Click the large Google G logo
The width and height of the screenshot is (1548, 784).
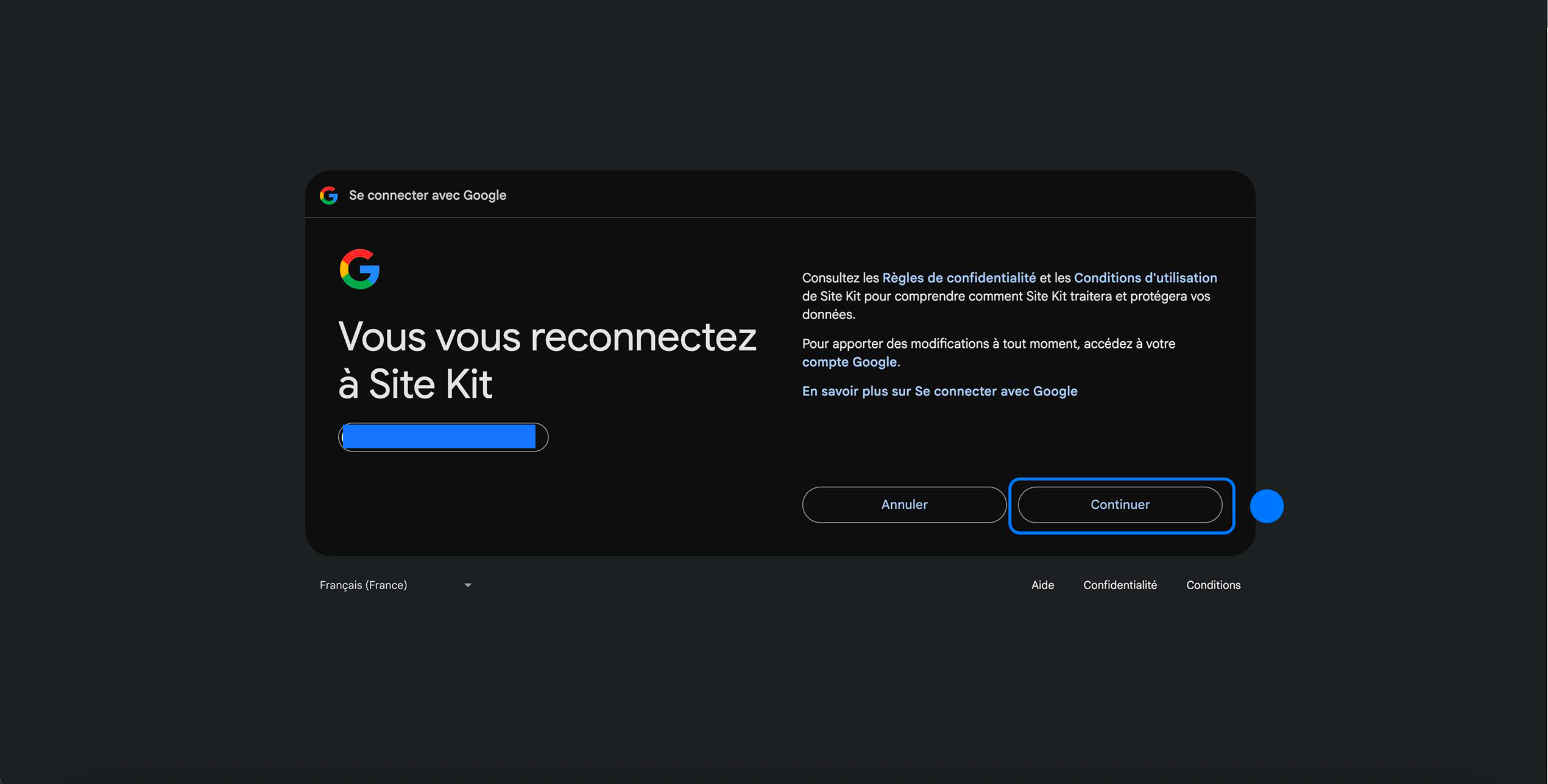coord(359,270)
